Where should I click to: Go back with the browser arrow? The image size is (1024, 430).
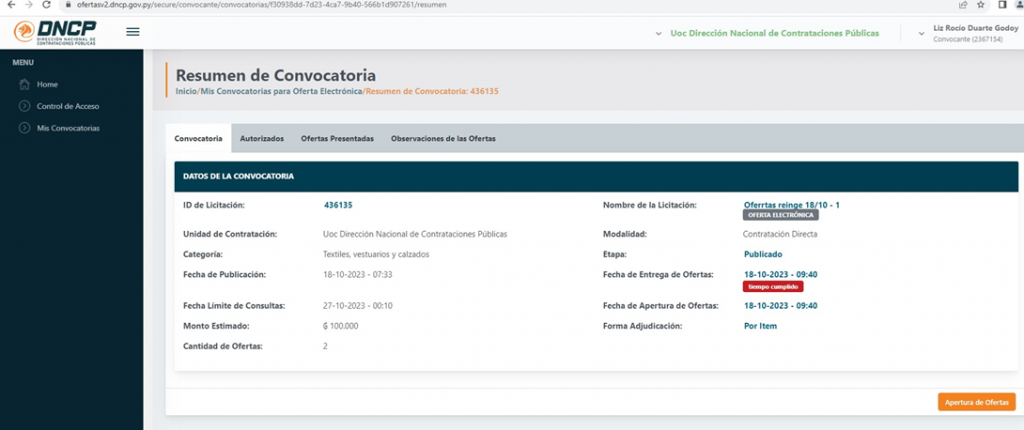pyautogui.click(x=9, y=5)
